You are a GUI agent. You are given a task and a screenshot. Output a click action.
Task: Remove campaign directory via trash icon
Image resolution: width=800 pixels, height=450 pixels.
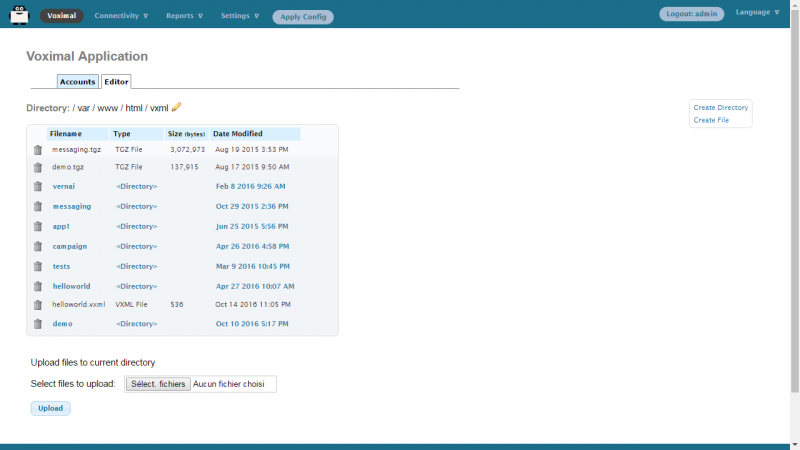pos(38,246)
